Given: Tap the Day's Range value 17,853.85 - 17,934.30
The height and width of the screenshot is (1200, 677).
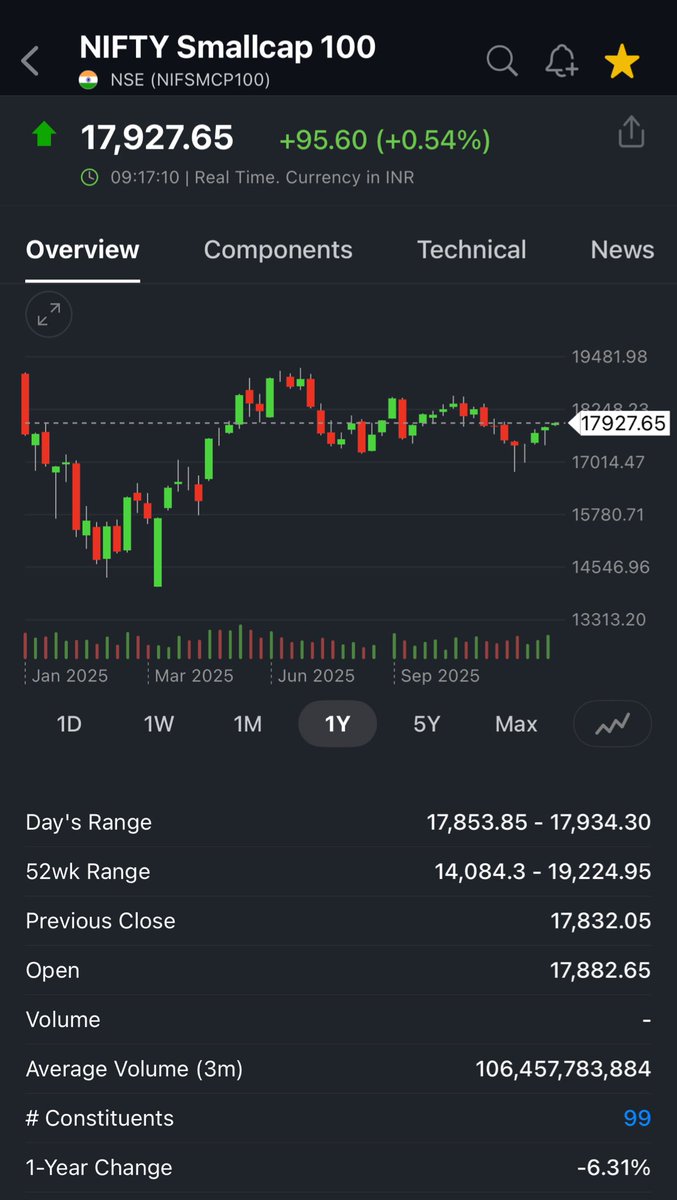Looking at the screenshot, I should click(539, 823).
